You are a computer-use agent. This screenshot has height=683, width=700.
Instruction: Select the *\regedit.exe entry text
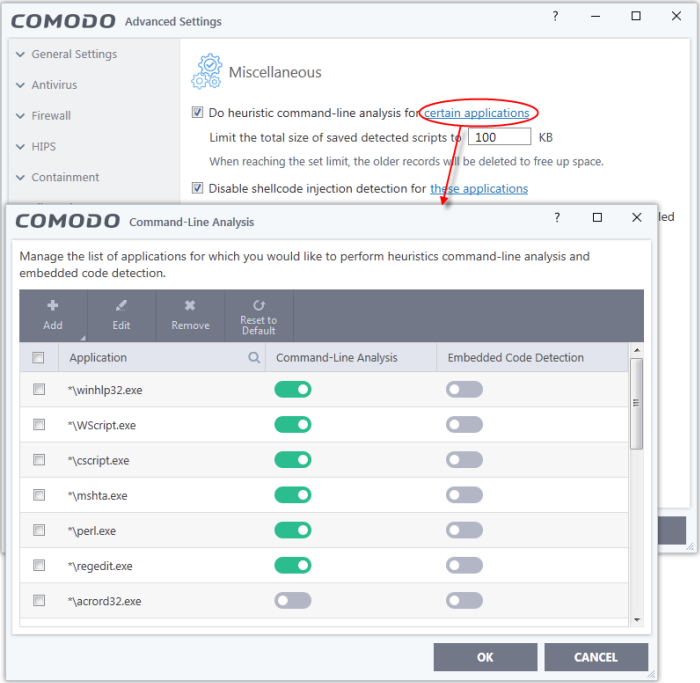tap(100, 566)
